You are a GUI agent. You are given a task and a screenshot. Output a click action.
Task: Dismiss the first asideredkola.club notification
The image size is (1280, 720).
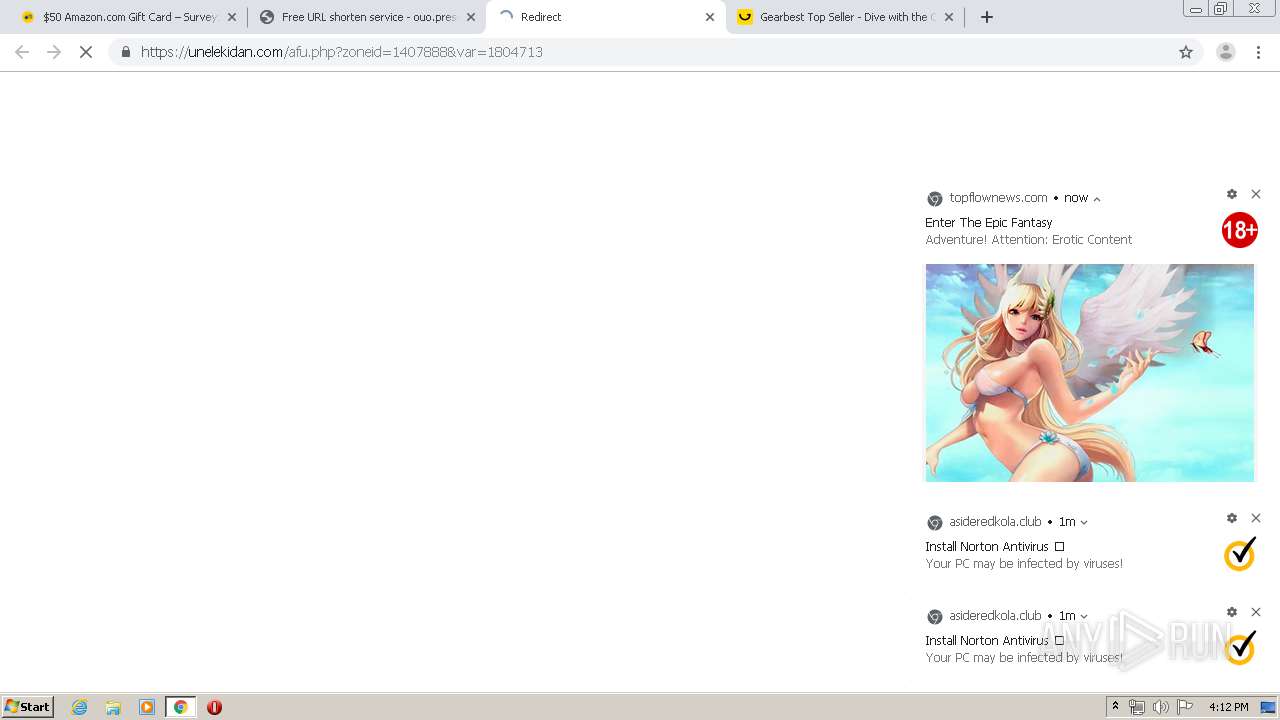point(1256,518)
